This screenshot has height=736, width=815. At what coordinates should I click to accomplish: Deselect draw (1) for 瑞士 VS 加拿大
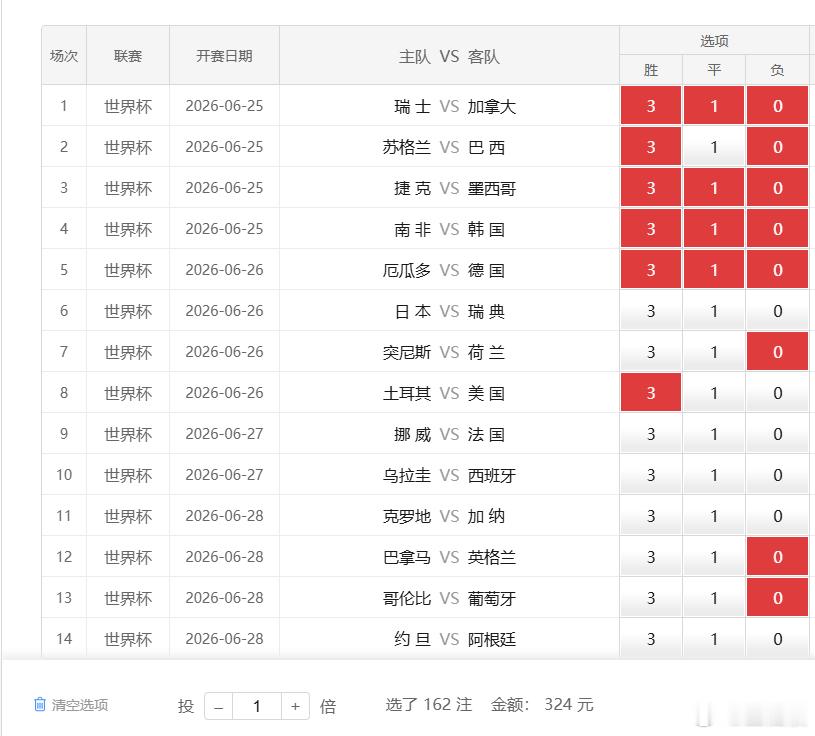click(714, 106)
